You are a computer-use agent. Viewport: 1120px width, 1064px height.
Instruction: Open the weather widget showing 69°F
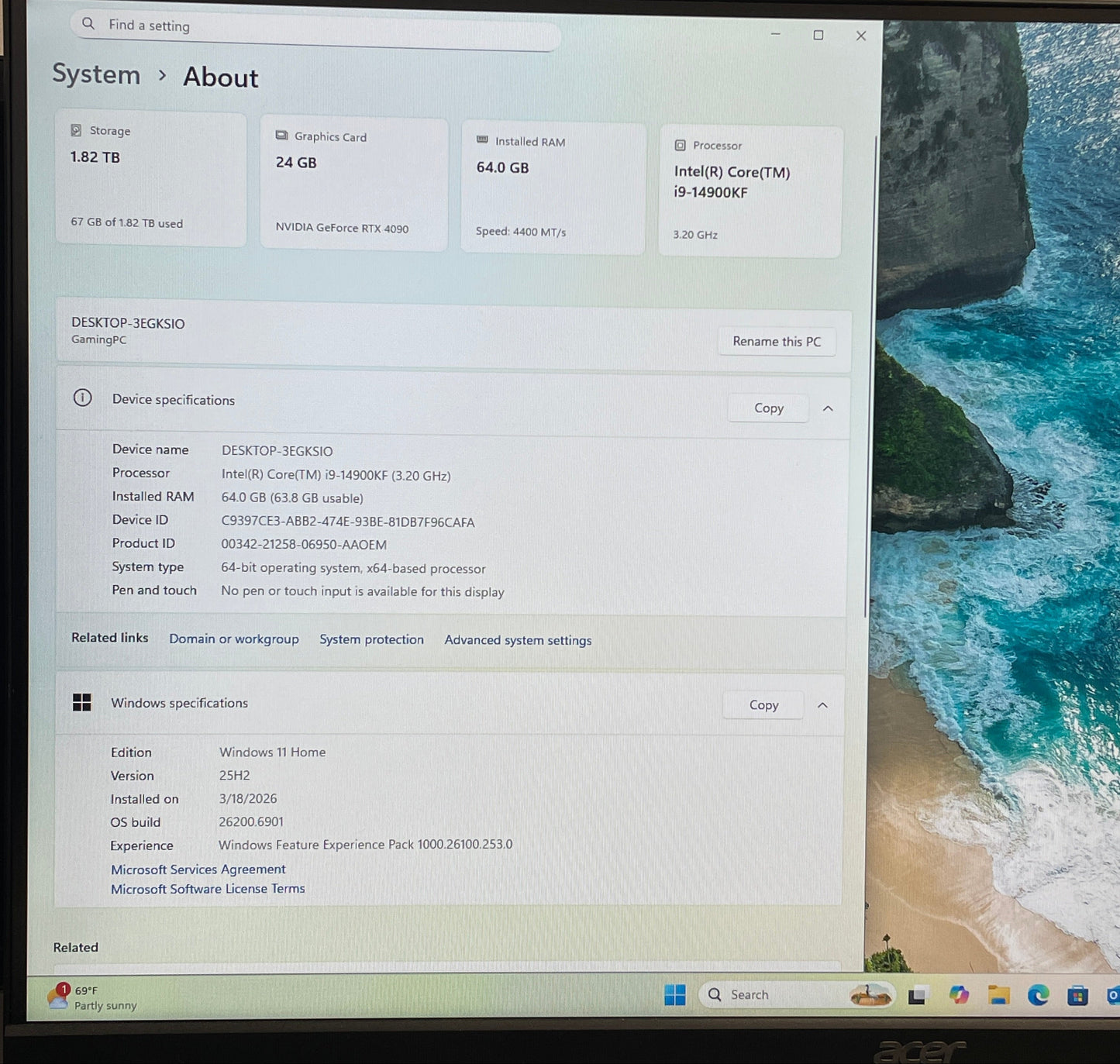point(93,997)
